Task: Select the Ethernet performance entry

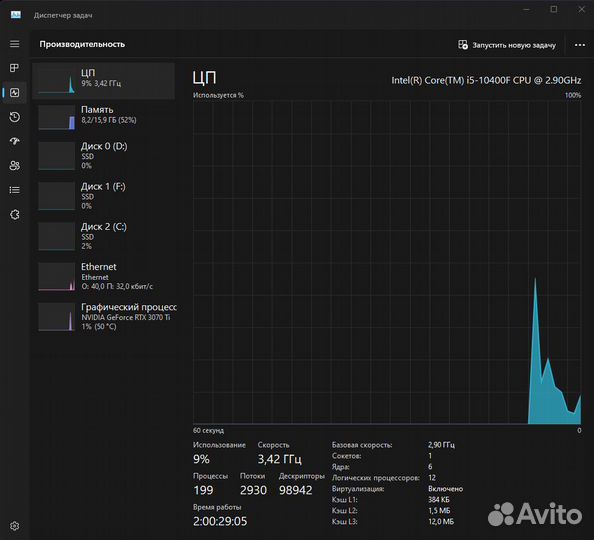Action: [103, 276]
